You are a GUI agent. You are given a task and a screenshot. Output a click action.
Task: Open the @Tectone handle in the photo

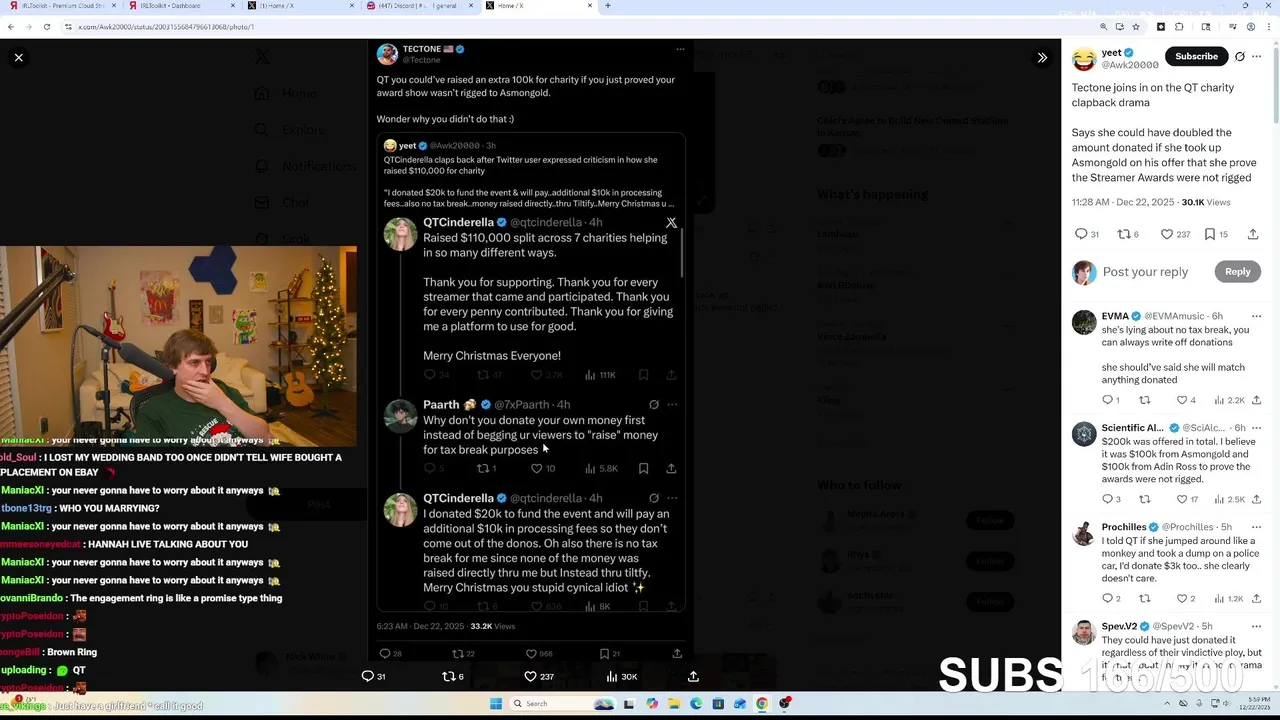[x=421, y=60]
